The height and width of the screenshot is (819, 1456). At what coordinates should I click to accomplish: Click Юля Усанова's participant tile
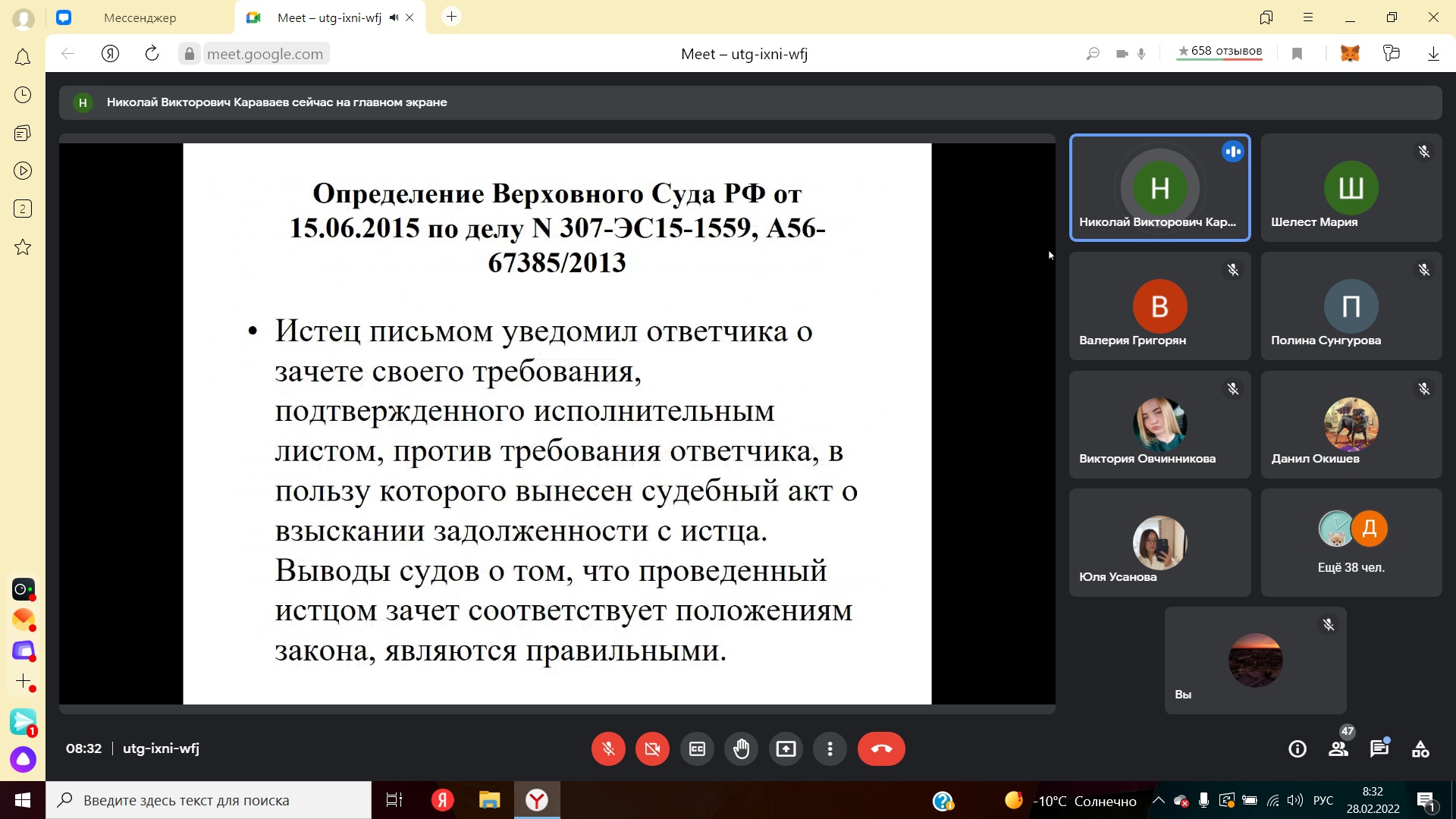pyautogui.click(x=1159, y=543)
